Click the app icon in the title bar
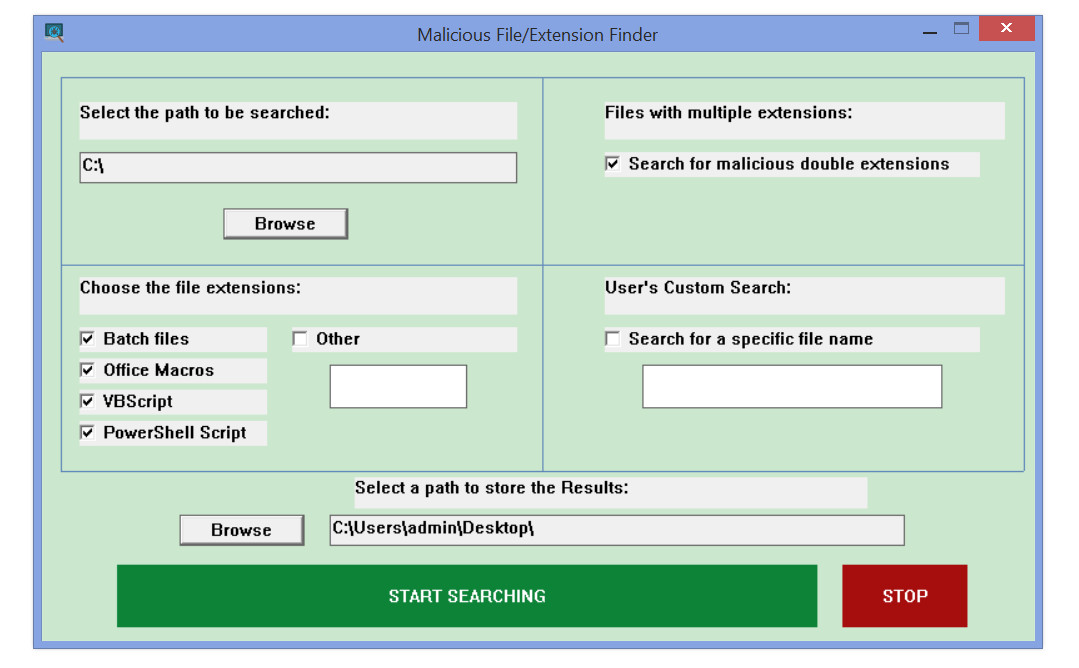This screenshot has width=1079, height=668. click(x=54, y=32)
